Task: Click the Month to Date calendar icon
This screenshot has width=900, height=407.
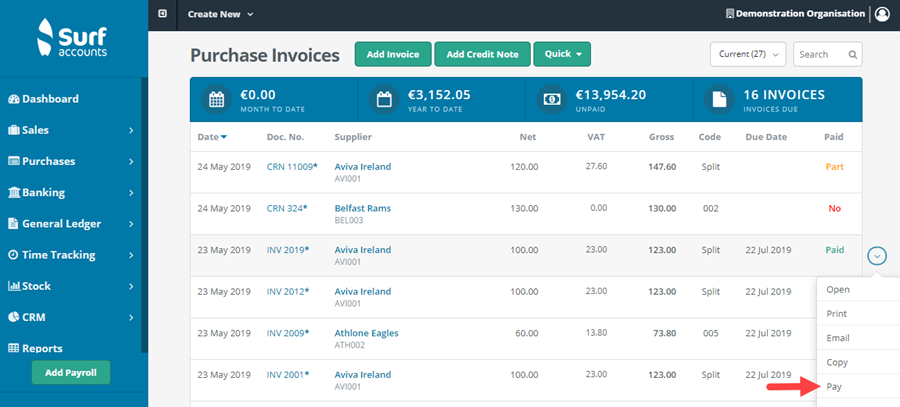Action: pos(216,100)
